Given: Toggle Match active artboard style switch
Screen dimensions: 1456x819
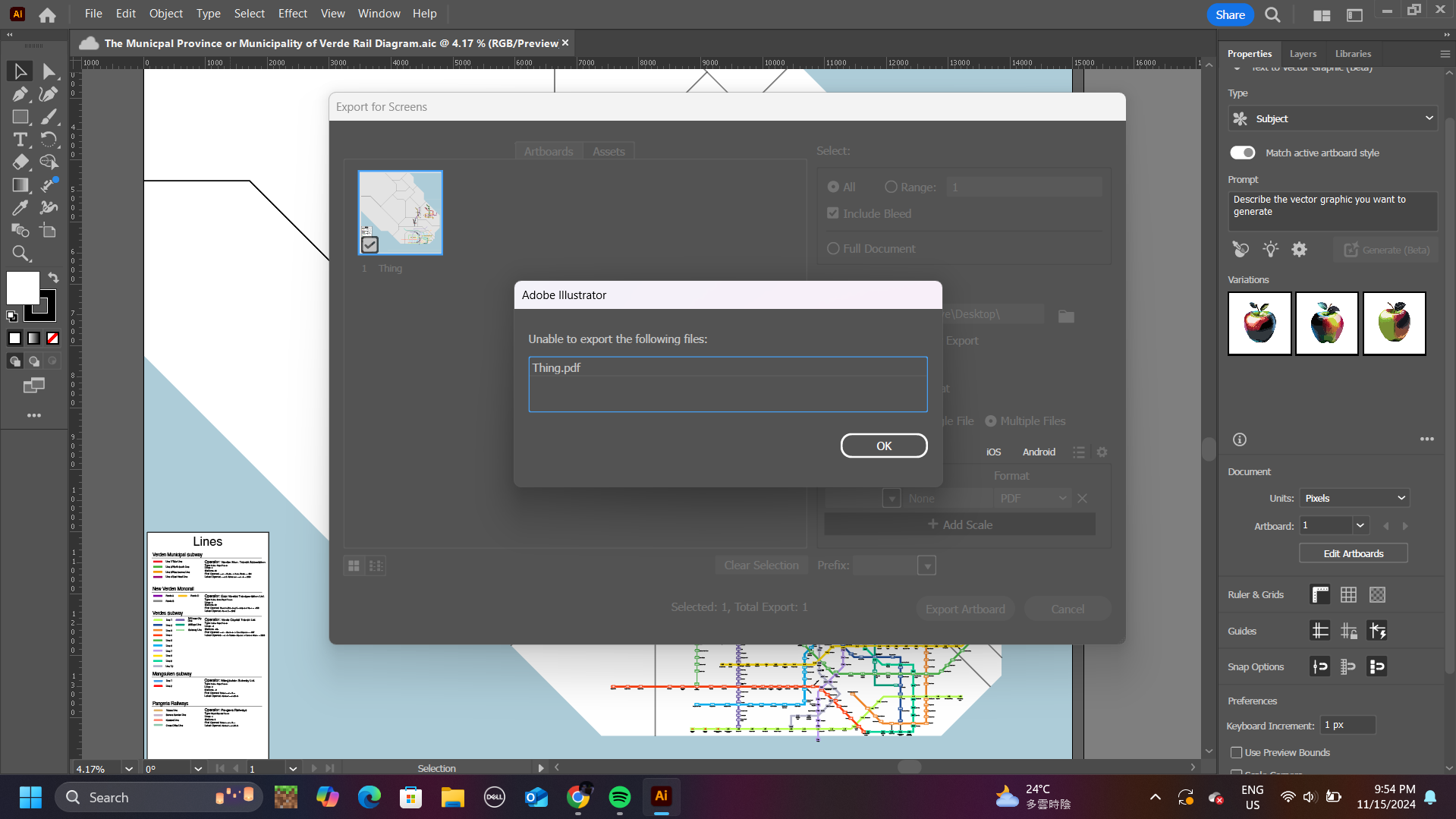Looking at the screenshot, I should pos(1243,153).
